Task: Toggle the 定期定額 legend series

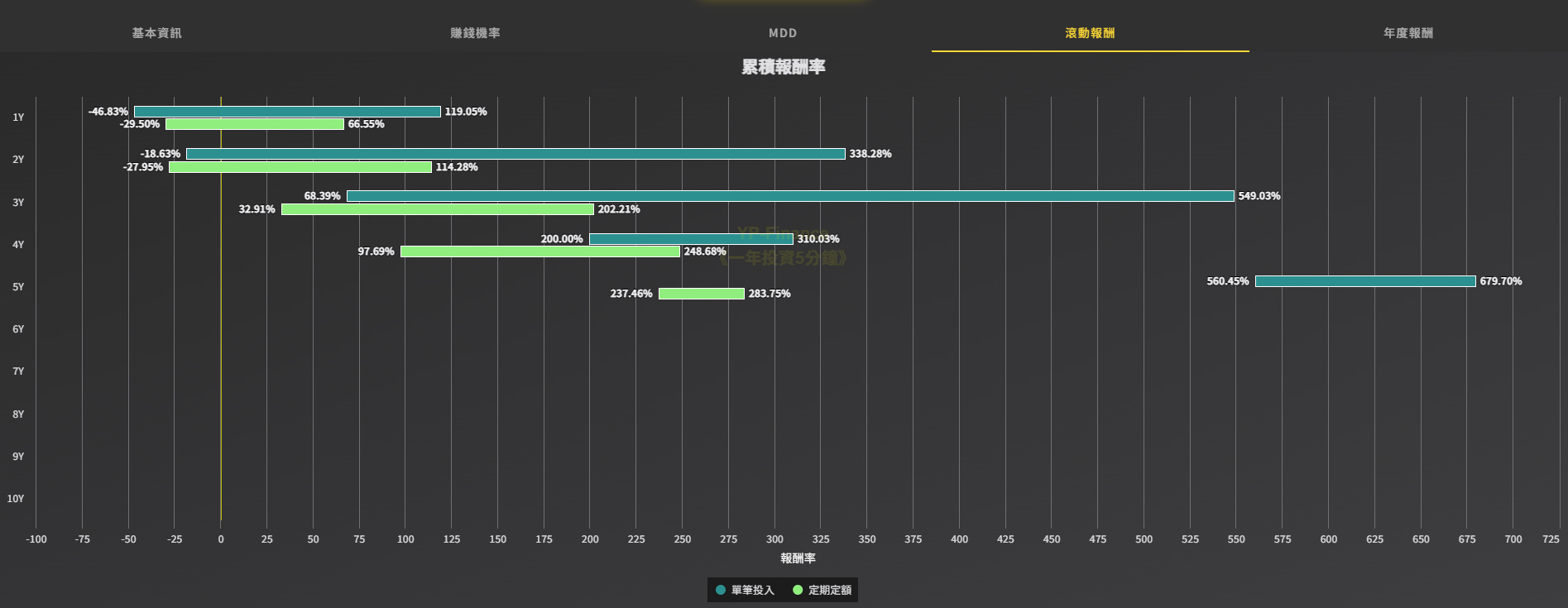Action: 822,590
